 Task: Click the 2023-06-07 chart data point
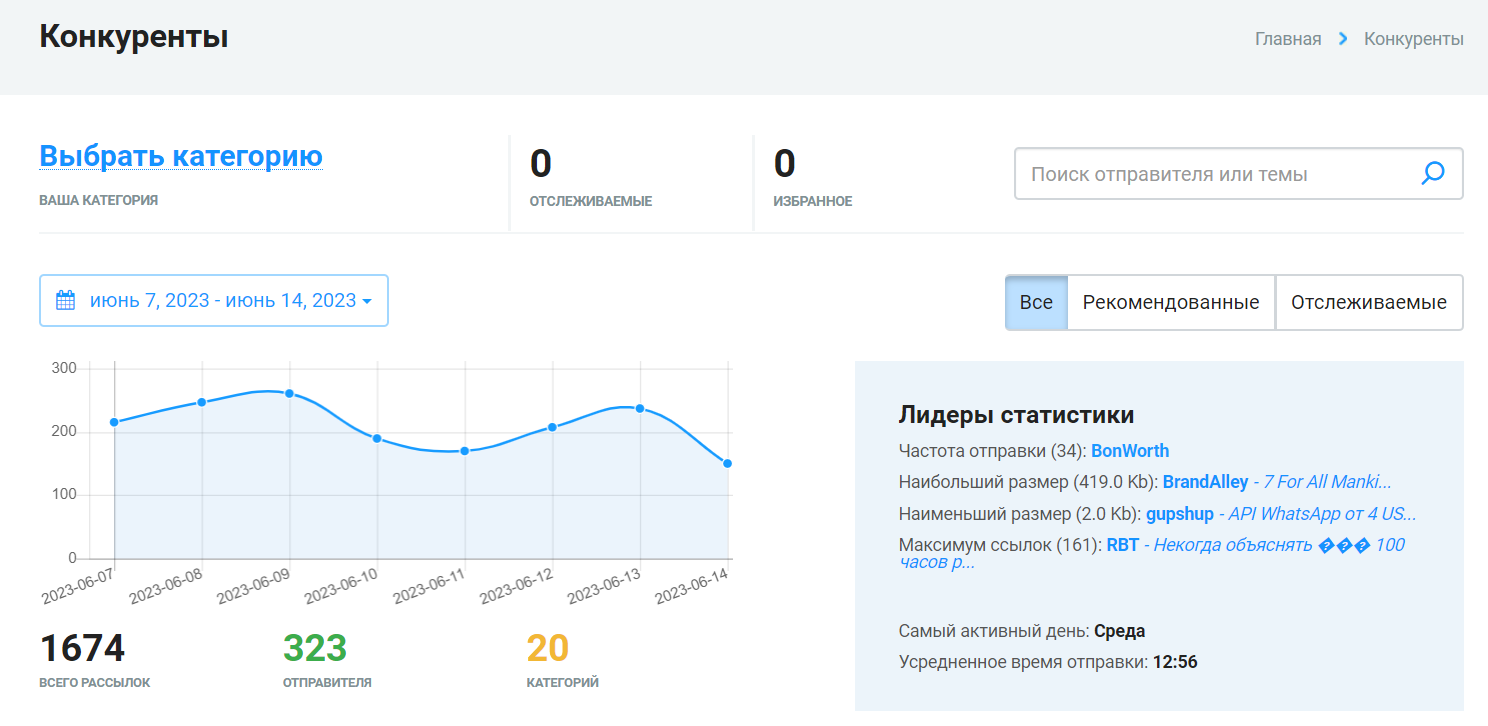114,422
